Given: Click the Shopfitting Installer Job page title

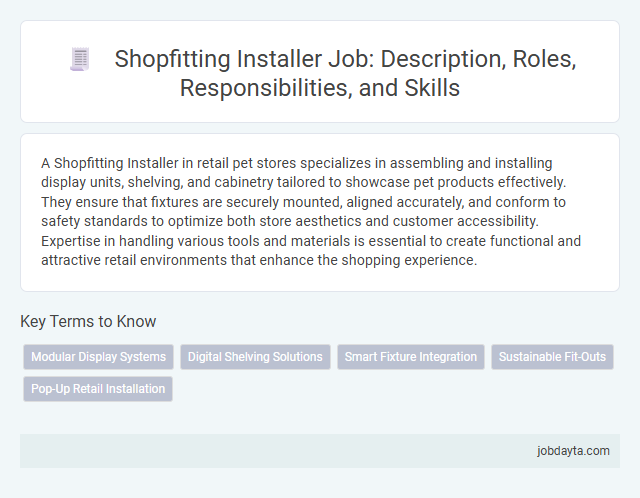Looking at the screenshot, I should [x=345, y=73].
